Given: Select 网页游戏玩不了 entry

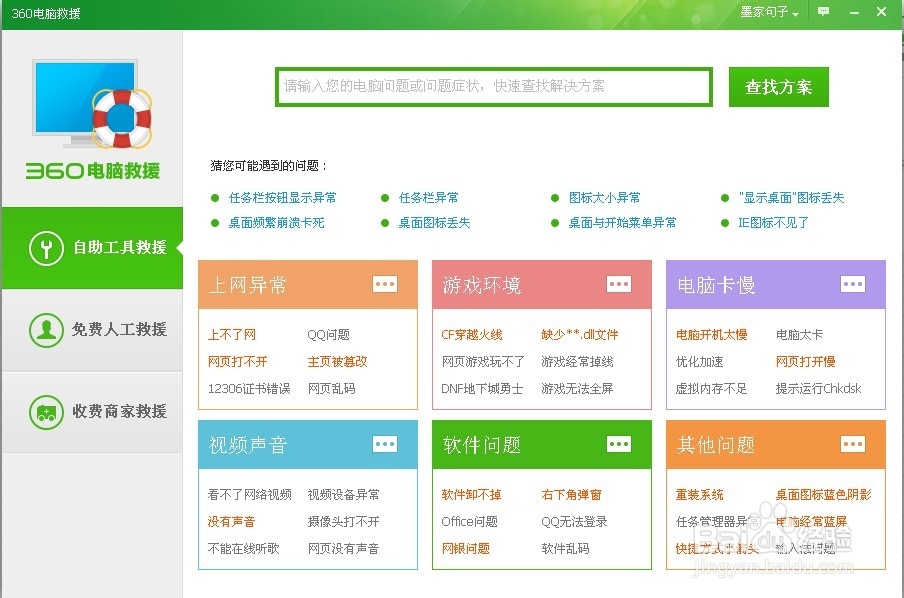Looking at the screenshot, I should click(x=483, y=362).
